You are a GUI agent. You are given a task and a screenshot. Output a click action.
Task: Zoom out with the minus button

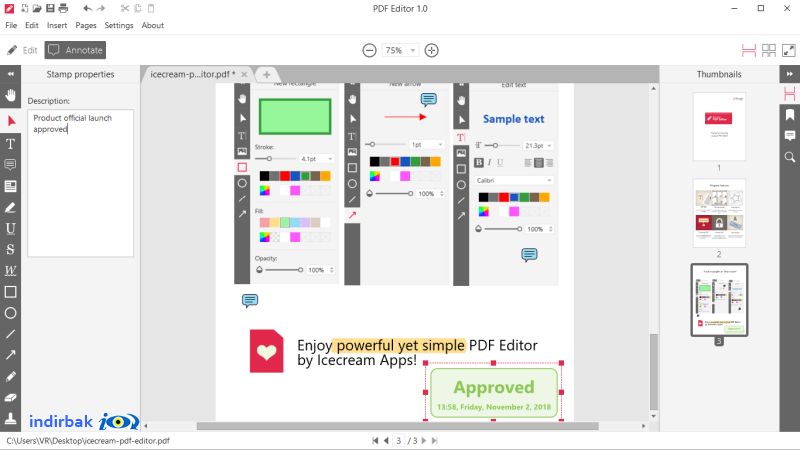tap(369, 50)
